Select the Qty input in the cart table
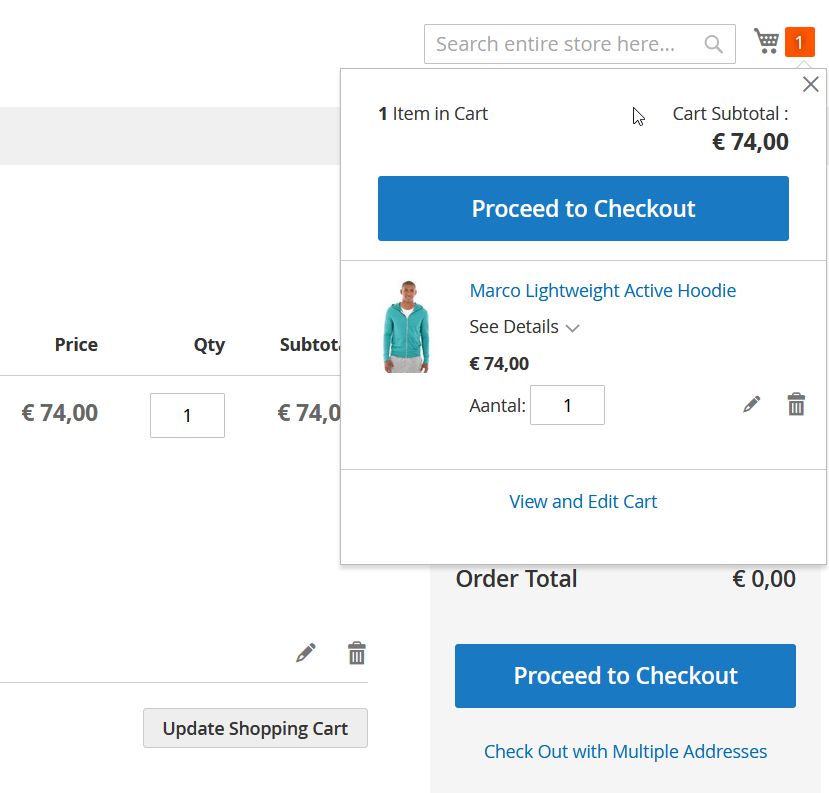Screen dimensions: 829x793 coord(187,415)
